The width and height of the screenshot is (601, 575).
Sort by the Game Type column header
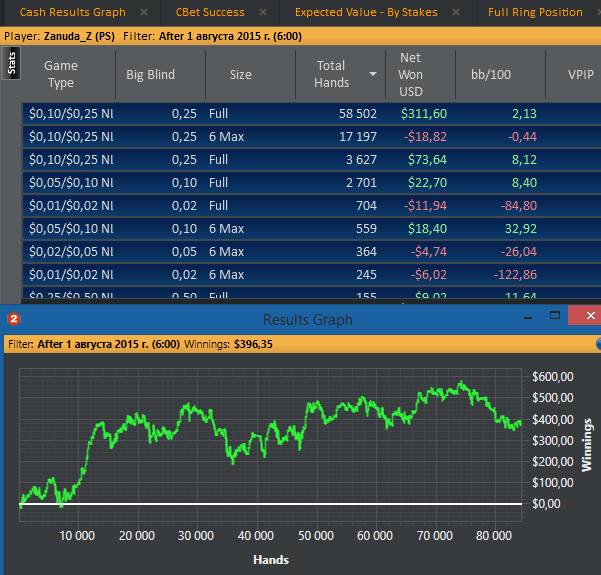[61, 74]
